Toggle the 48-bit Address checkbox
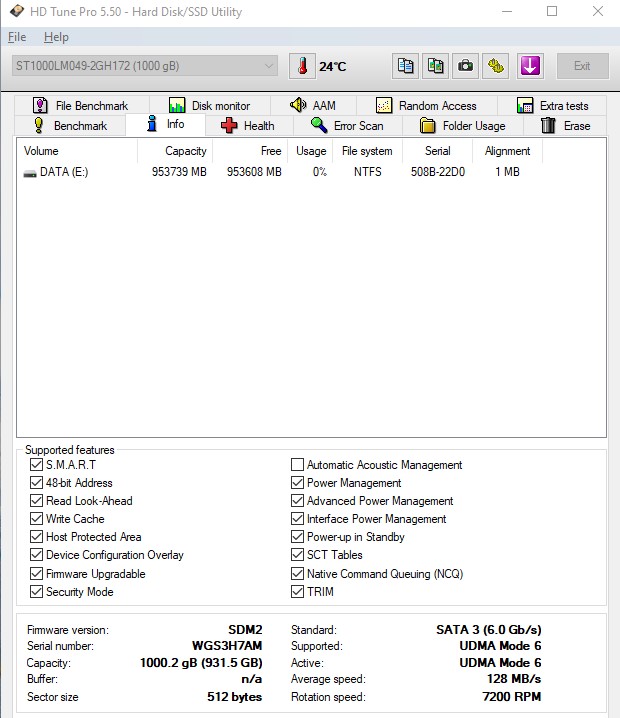Screen dimensions: 620x718 [36, 483]
